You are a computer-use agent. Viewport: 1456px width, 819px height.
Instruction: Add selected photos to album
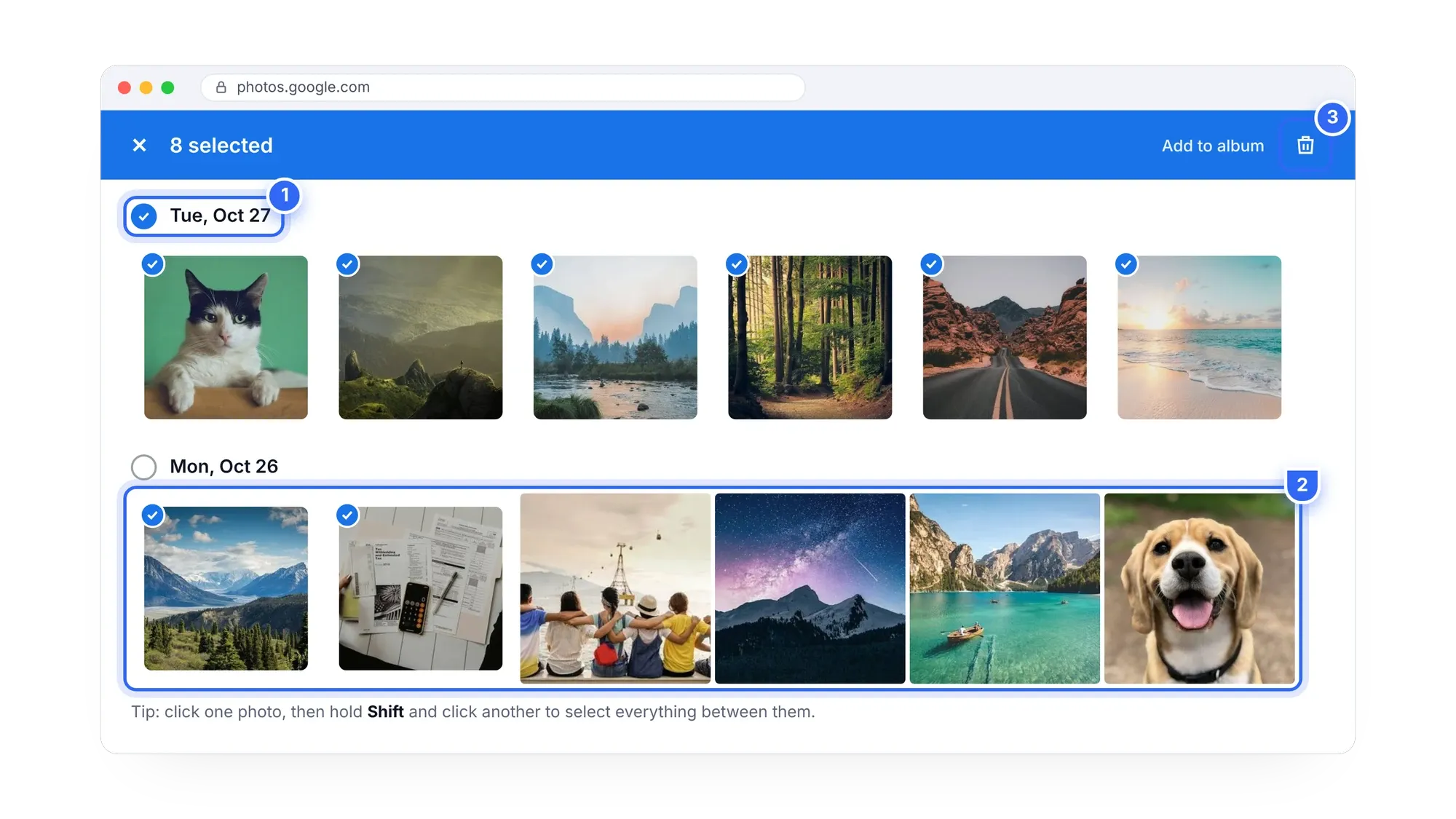pos(1212,146)
